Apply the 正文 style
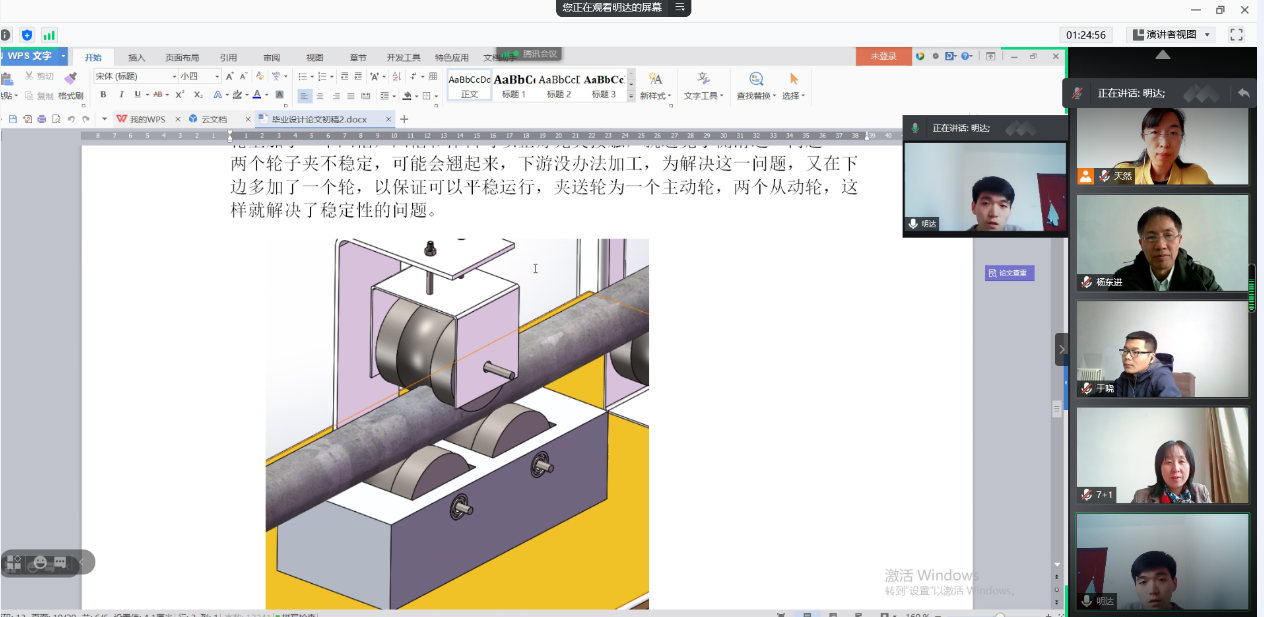1264x617 pixels. 469,86
